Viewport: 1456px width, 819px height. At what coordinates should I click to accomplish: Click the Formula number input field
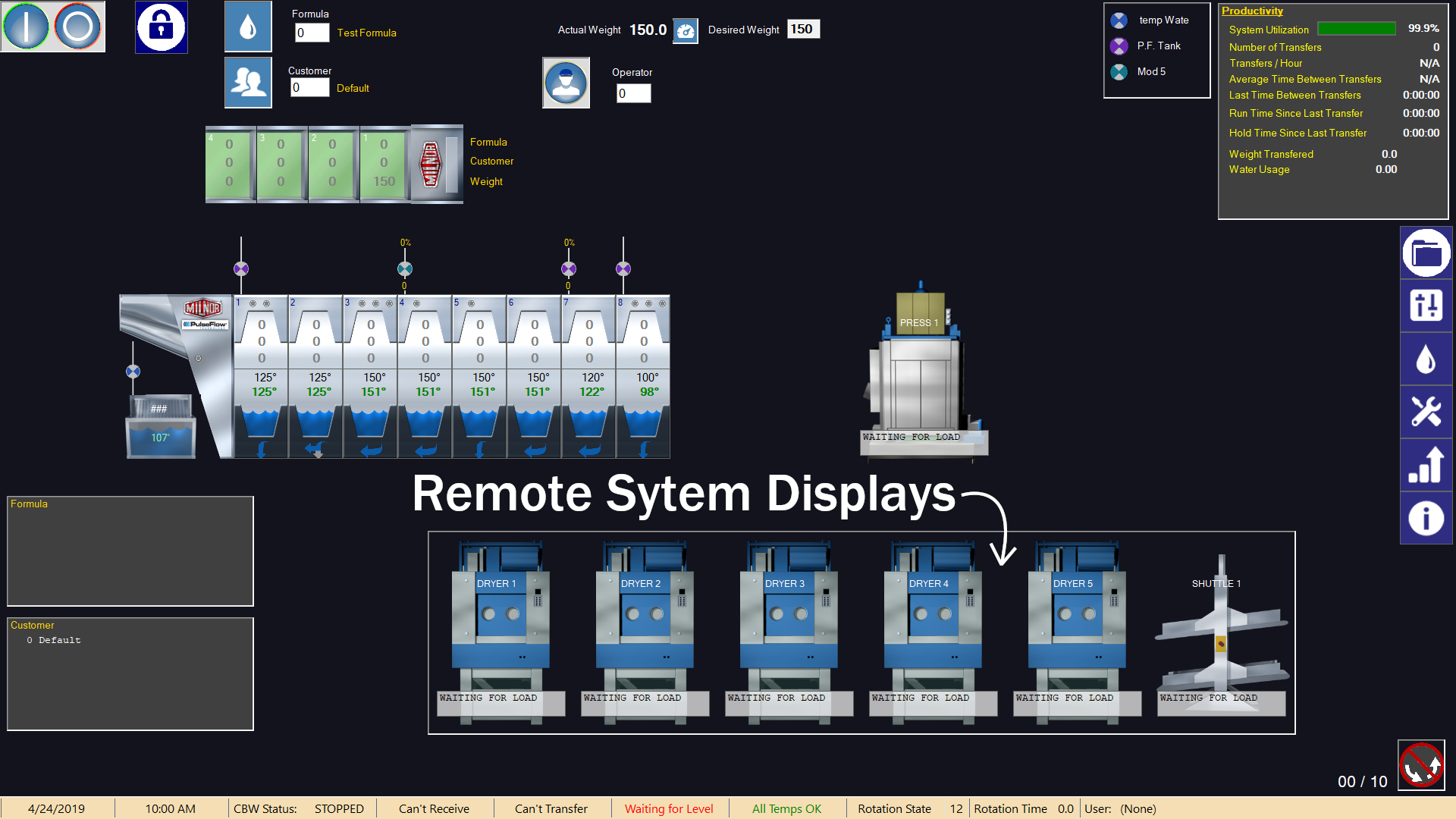click(x=312, y=33)
